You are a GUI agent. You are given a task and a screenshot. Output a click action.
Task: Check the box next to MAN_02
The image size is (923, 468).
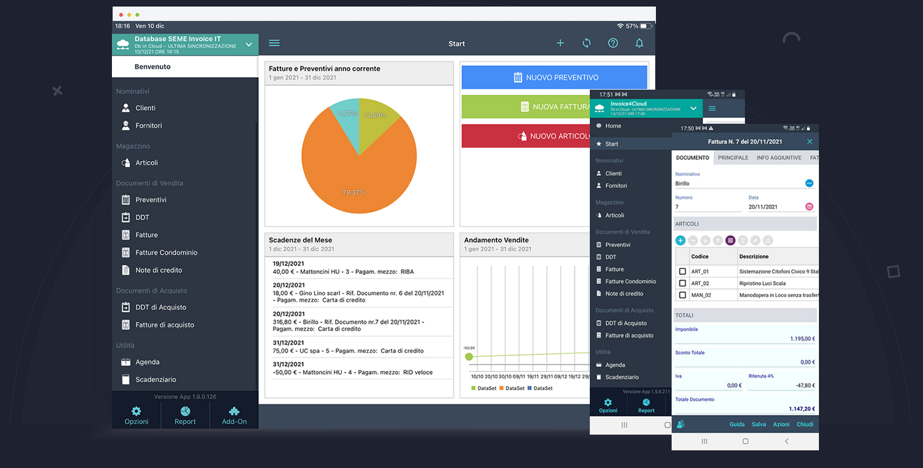(x=683, y=295)
